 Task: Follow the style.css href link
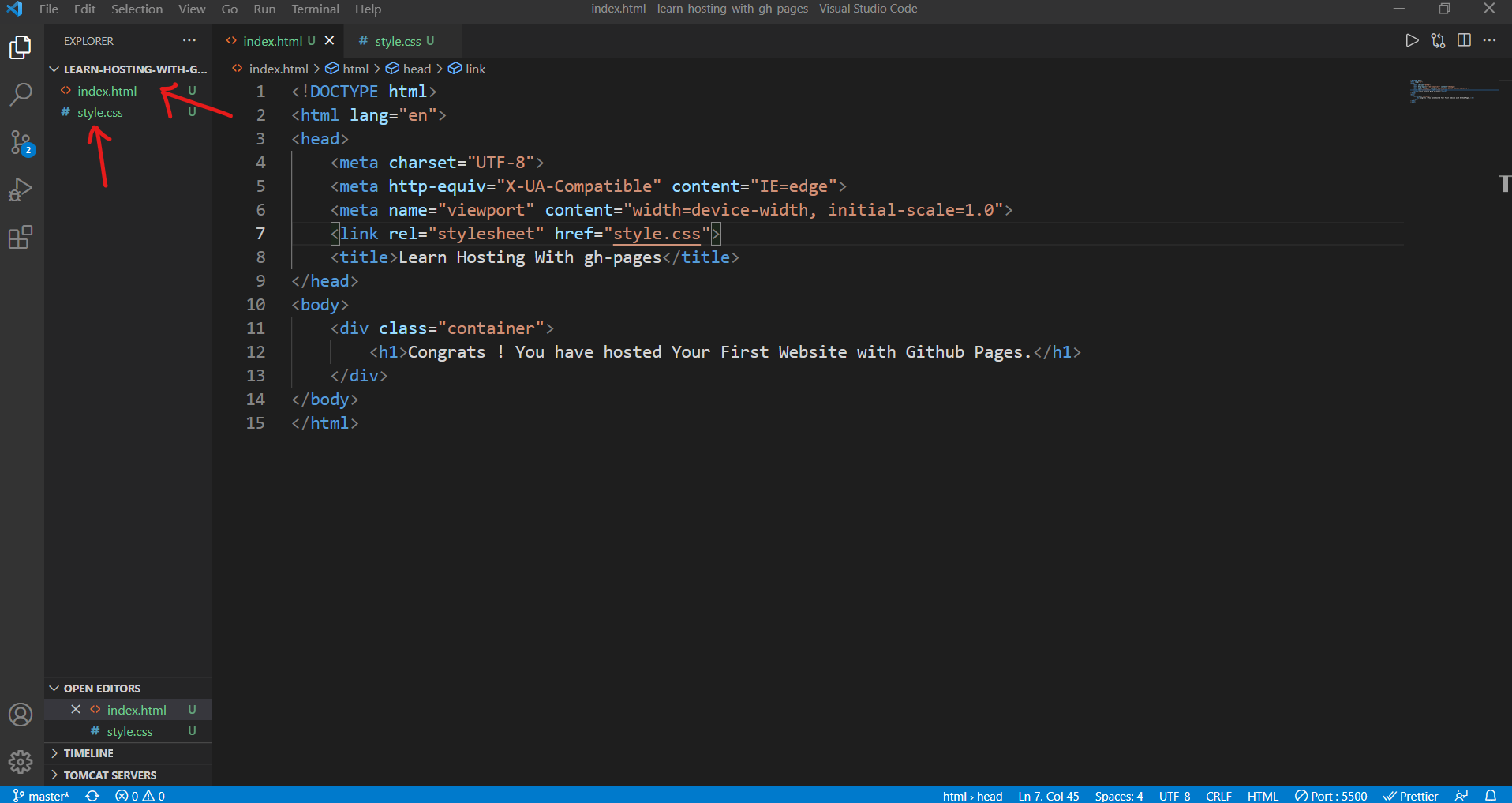point(657,234)
